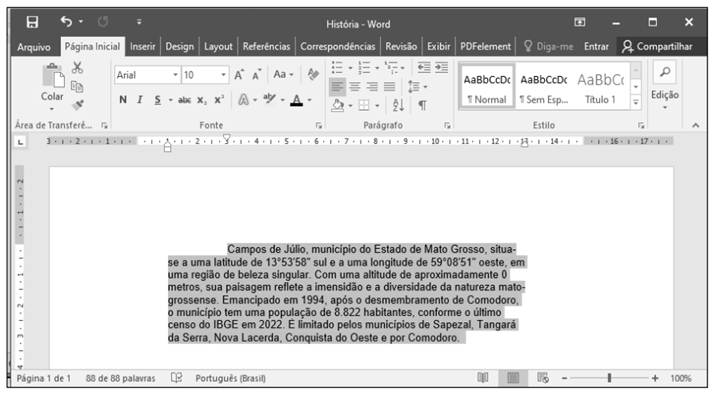Apply the Normal style

click(x=487, y=86)
